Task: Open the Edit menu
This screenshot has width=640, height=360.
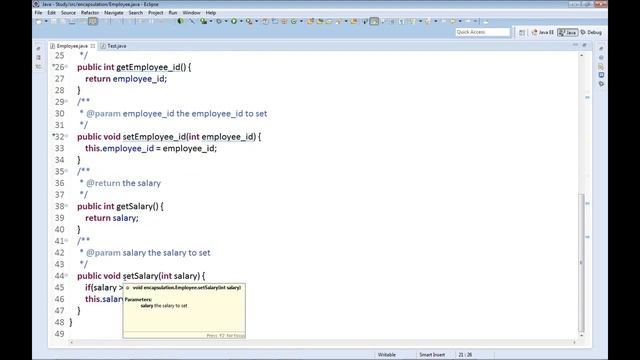Action: pos(51,13)
